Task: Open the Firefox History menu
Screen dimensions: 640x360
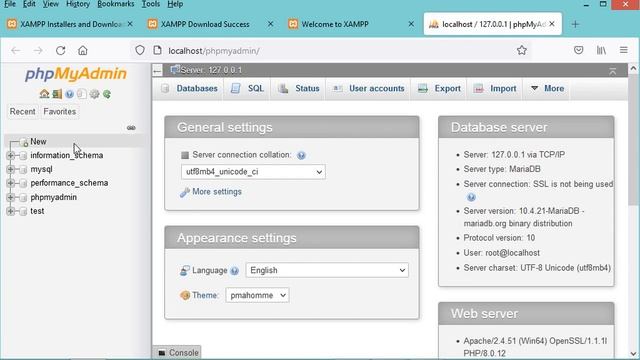Action: pyautogui.click(x=78, y=4)
